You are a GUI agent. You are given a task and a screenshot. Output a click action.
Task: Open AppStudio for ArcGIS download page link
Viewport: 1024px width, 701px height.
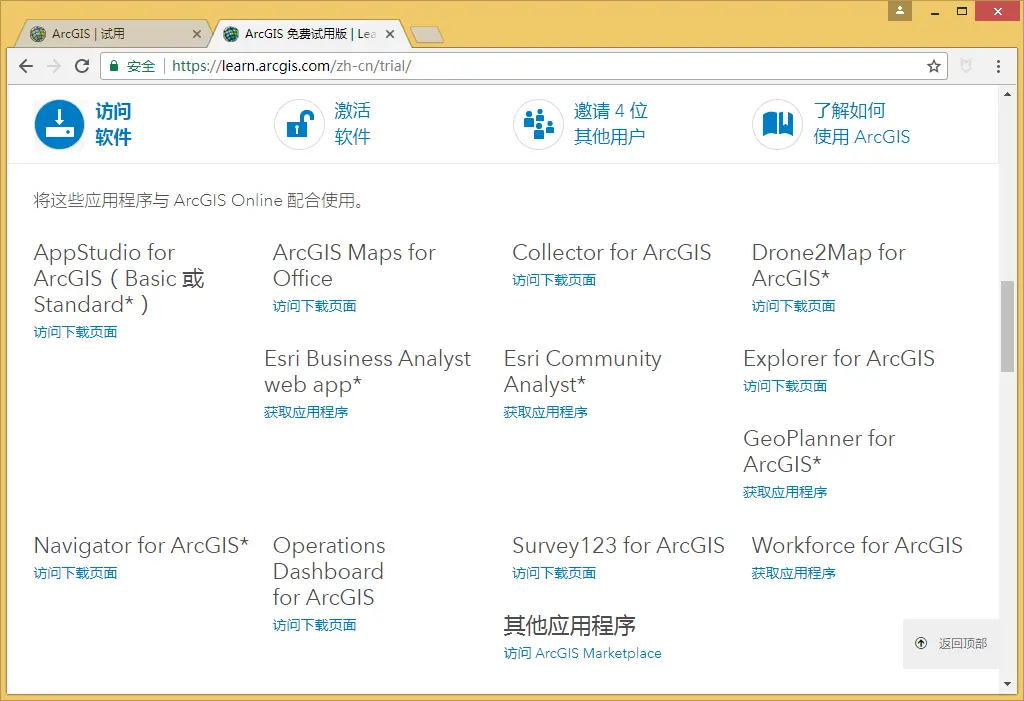(76, 333)
